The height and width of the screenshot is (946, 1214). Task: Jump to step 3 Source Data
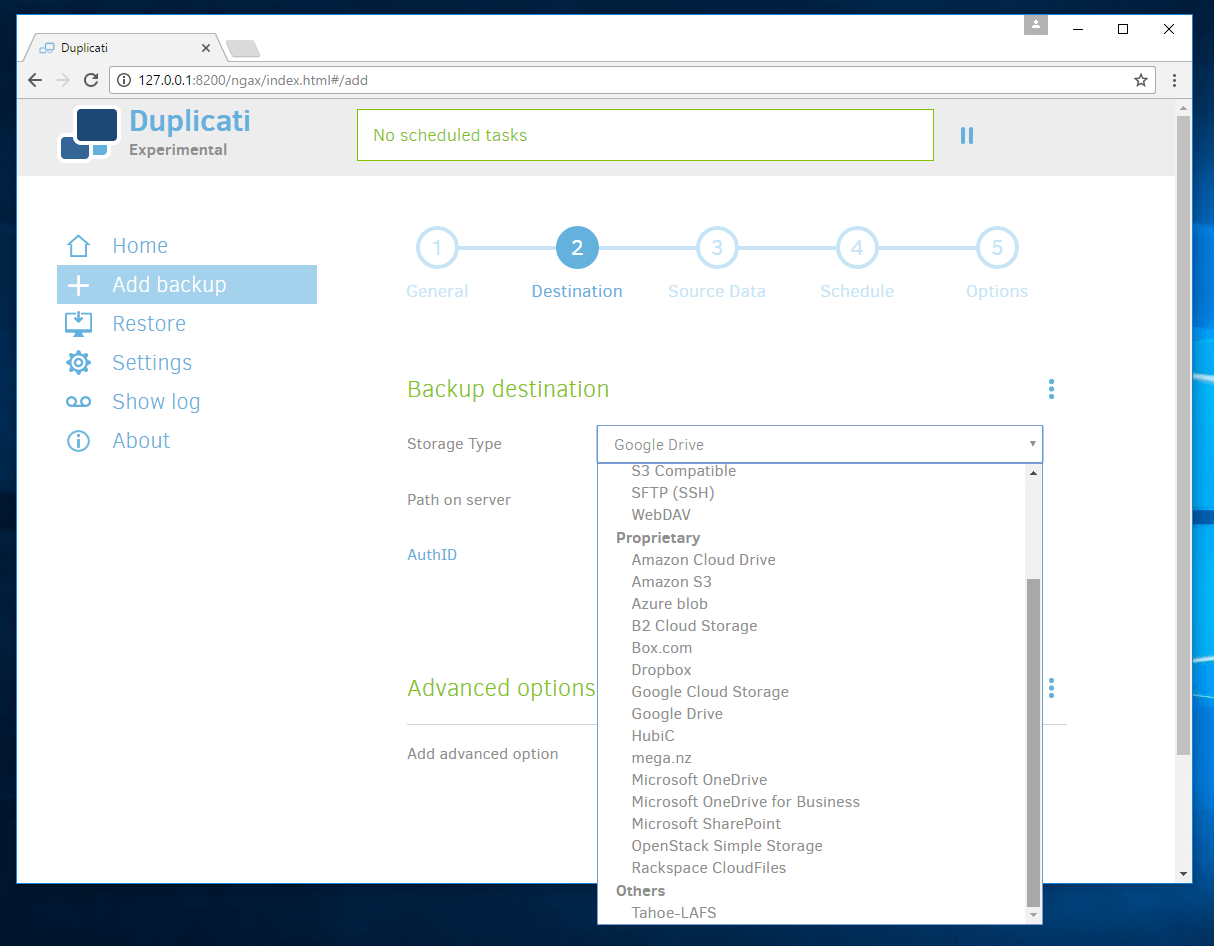coord(717,248)
